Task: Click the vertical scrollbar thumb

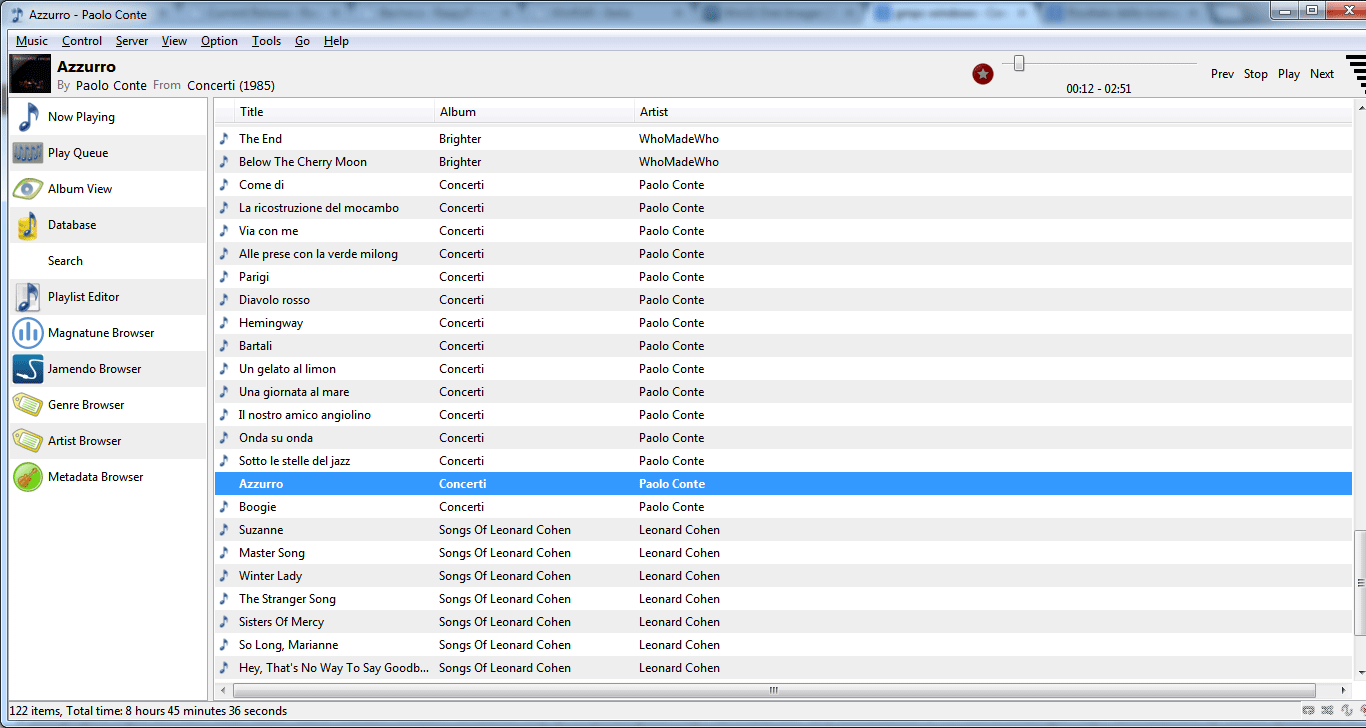Action: (1360, 583)
